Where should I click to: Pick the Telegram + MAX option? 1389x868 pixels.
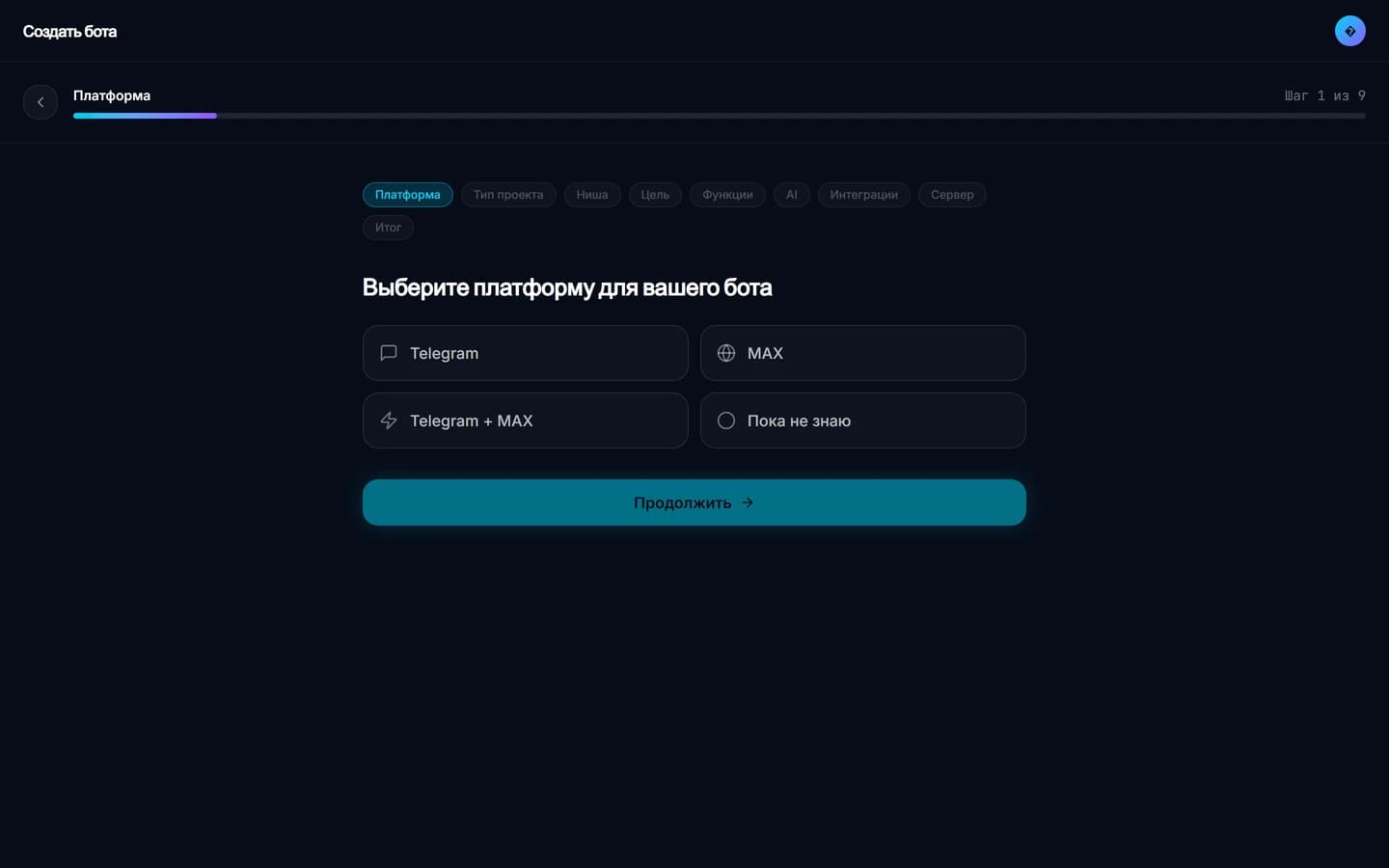pyautogui.click(x=526, y=420)
